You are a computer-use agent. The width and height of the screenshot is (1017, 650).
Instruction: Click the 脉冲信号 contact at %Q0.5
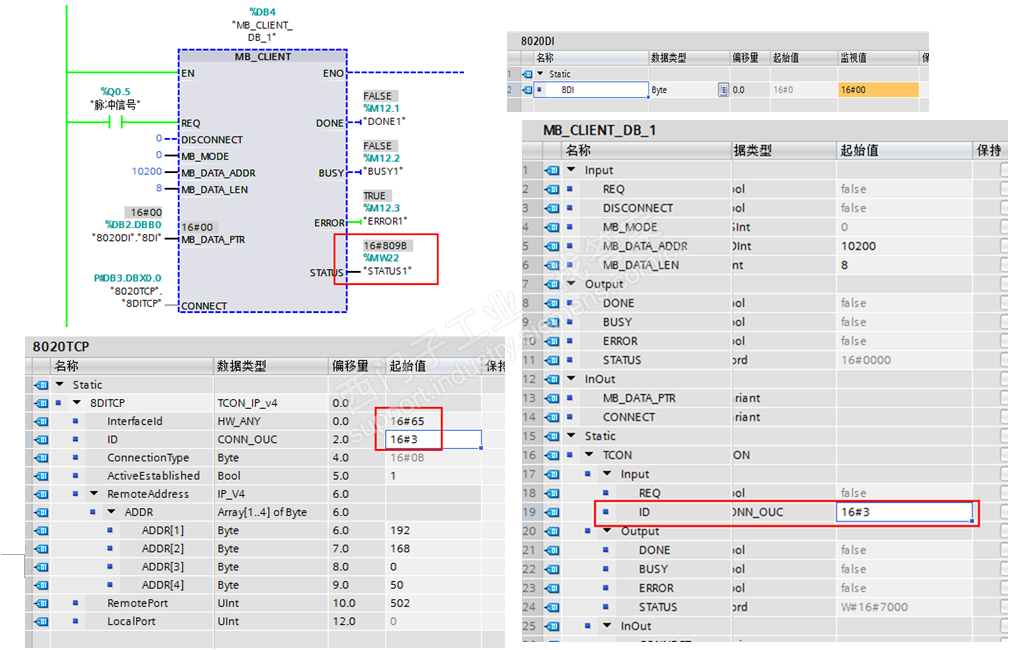point(116,122)
